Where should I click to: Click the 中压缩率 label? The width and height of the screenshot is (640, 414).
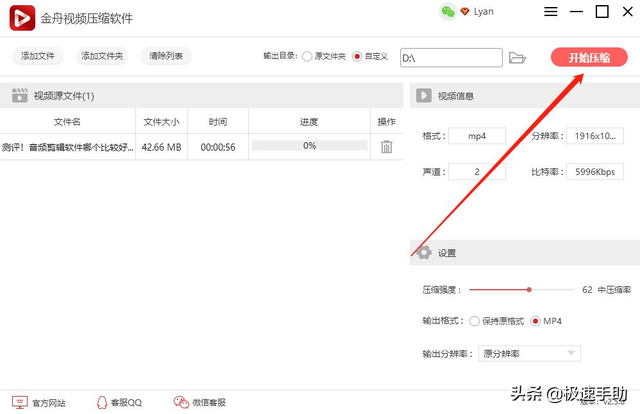614,289
